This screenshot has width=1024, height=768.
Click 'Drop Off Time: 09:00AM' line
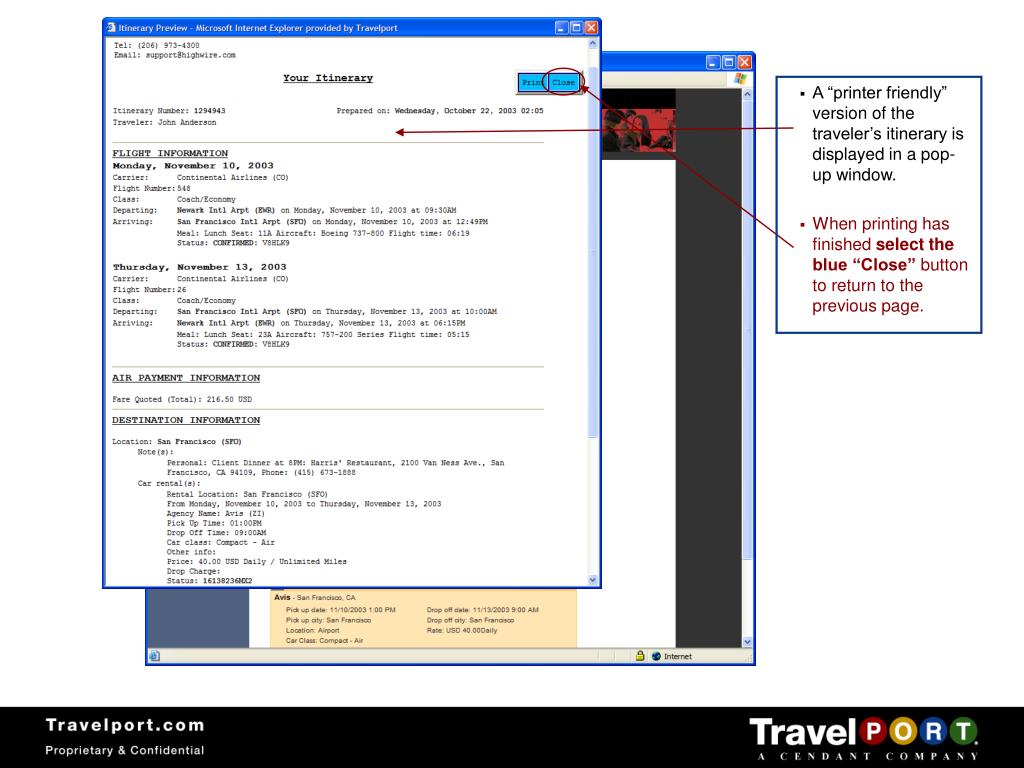coord(216,533)
